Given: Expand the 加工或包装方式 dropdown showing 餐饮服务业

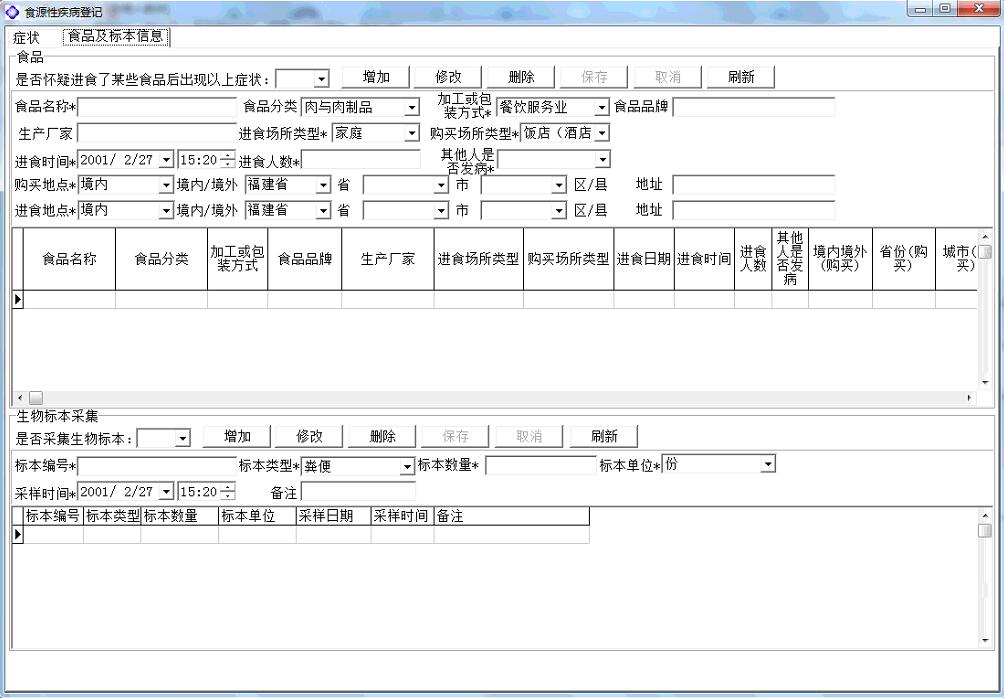Looking at the screenshot, I should click(601, 108).
